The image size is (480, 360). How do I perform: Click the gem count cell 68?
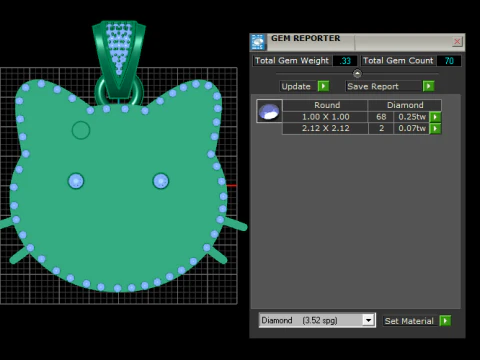[381, 117]
